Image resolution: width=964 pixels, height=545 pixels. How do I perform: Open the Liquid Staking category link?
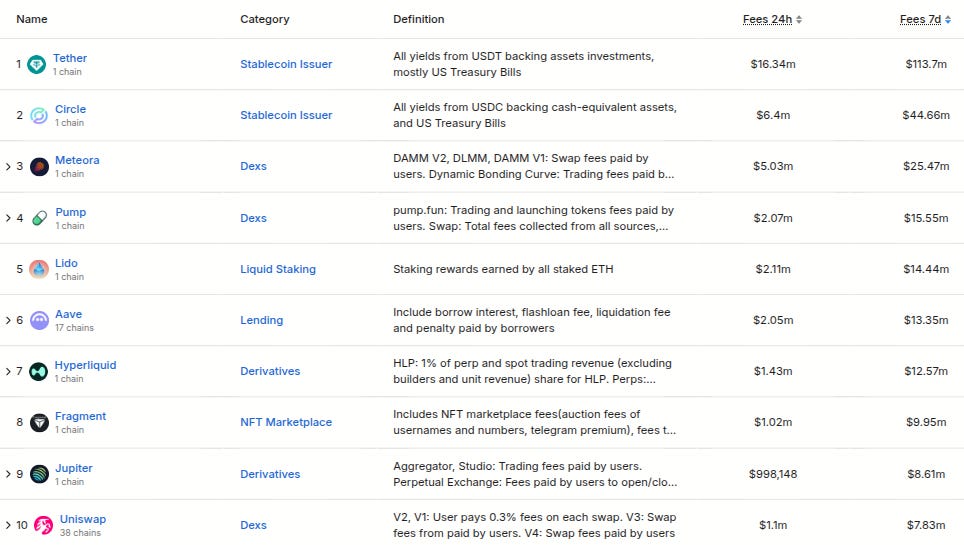point(278,269)
